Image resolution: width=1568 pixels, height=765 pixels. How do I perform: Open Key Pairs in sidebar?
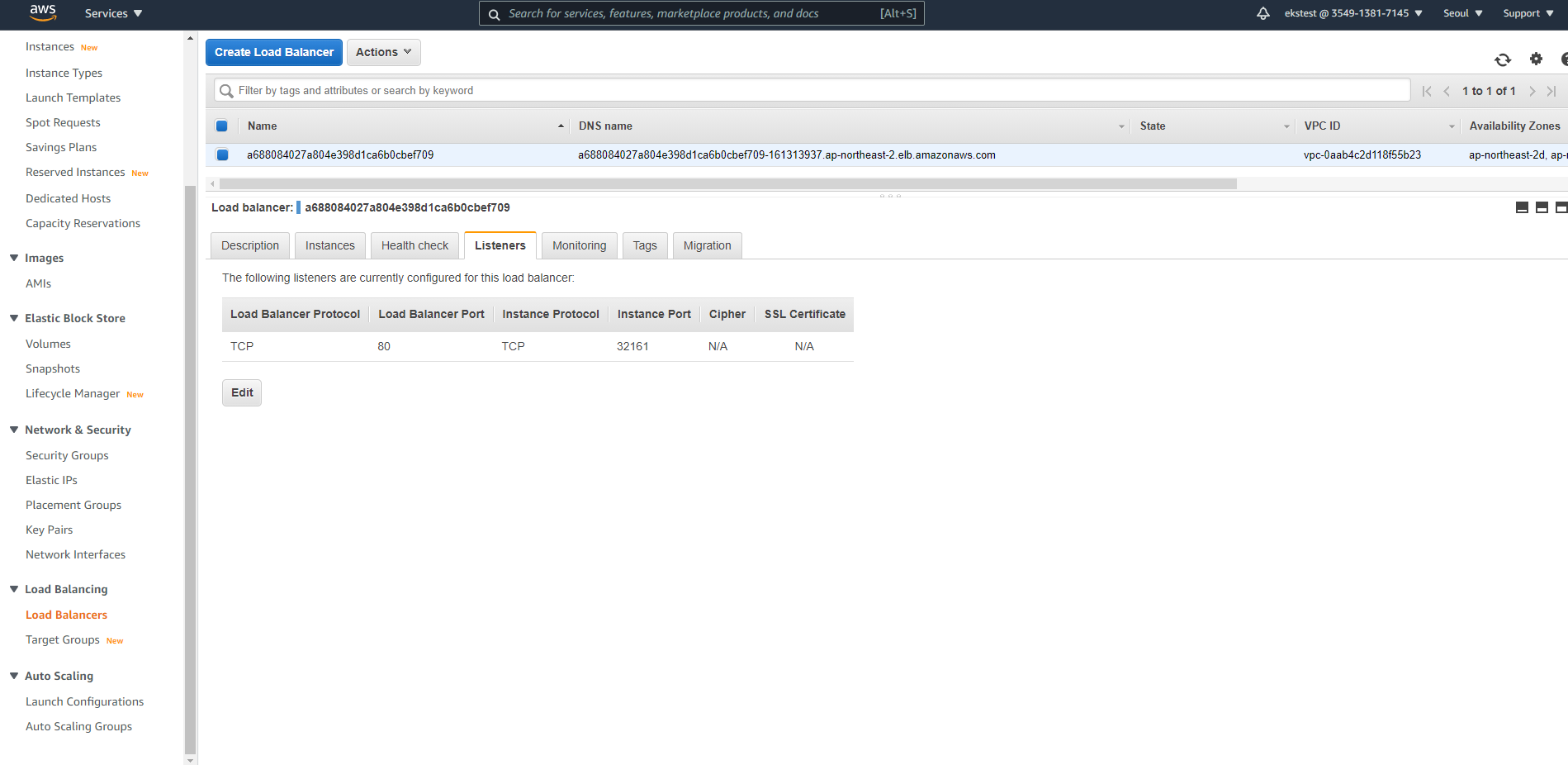pyautogui.click(x=49, y=530)
